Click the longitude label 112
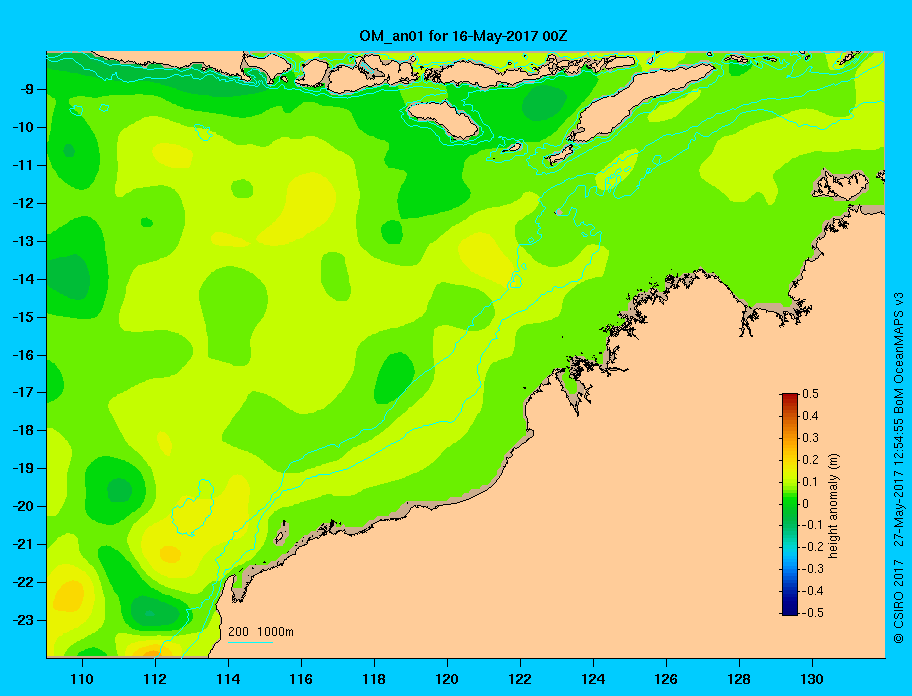 tap(155, 679)
